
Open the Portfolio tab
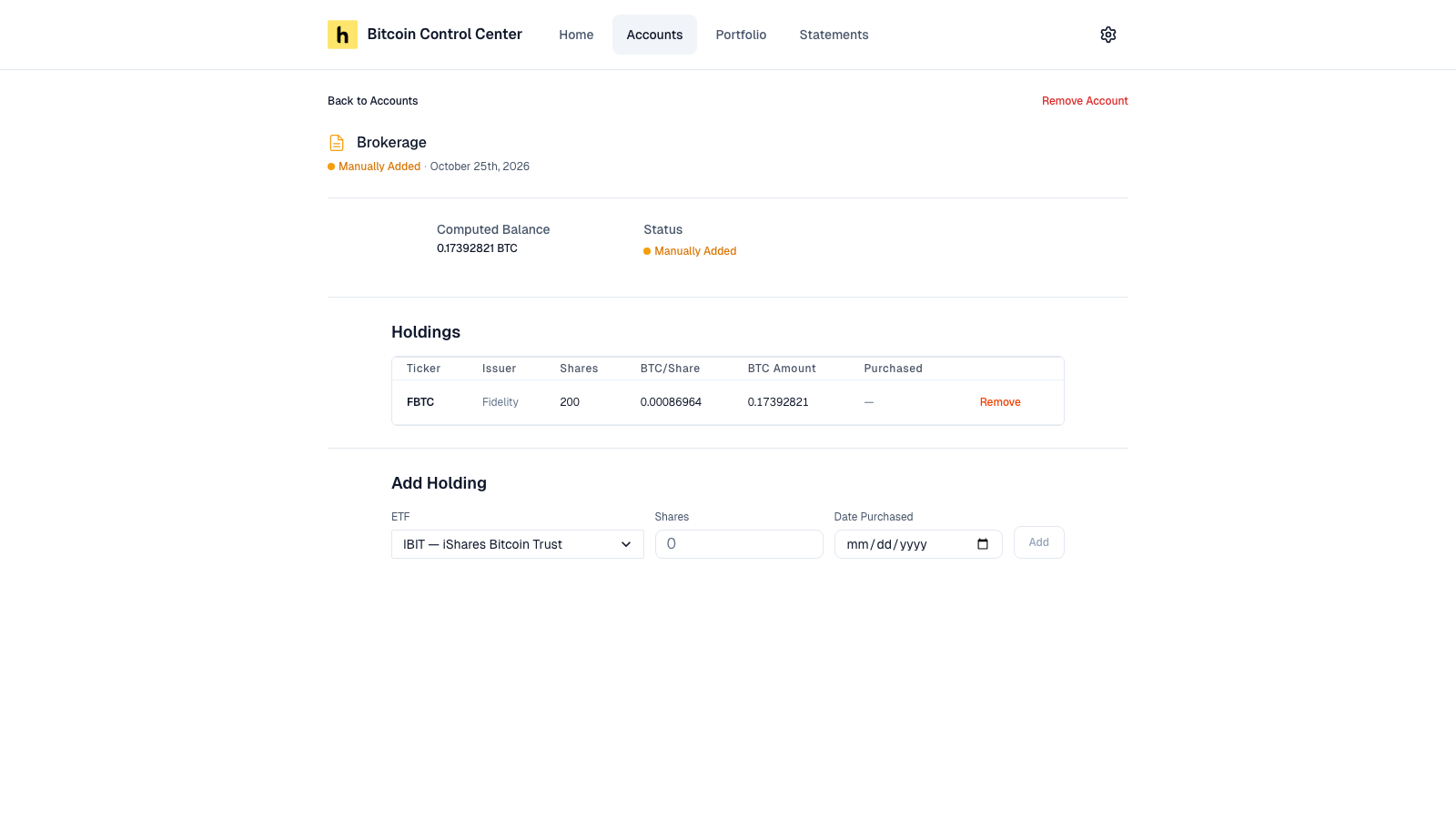pos(741,35)
